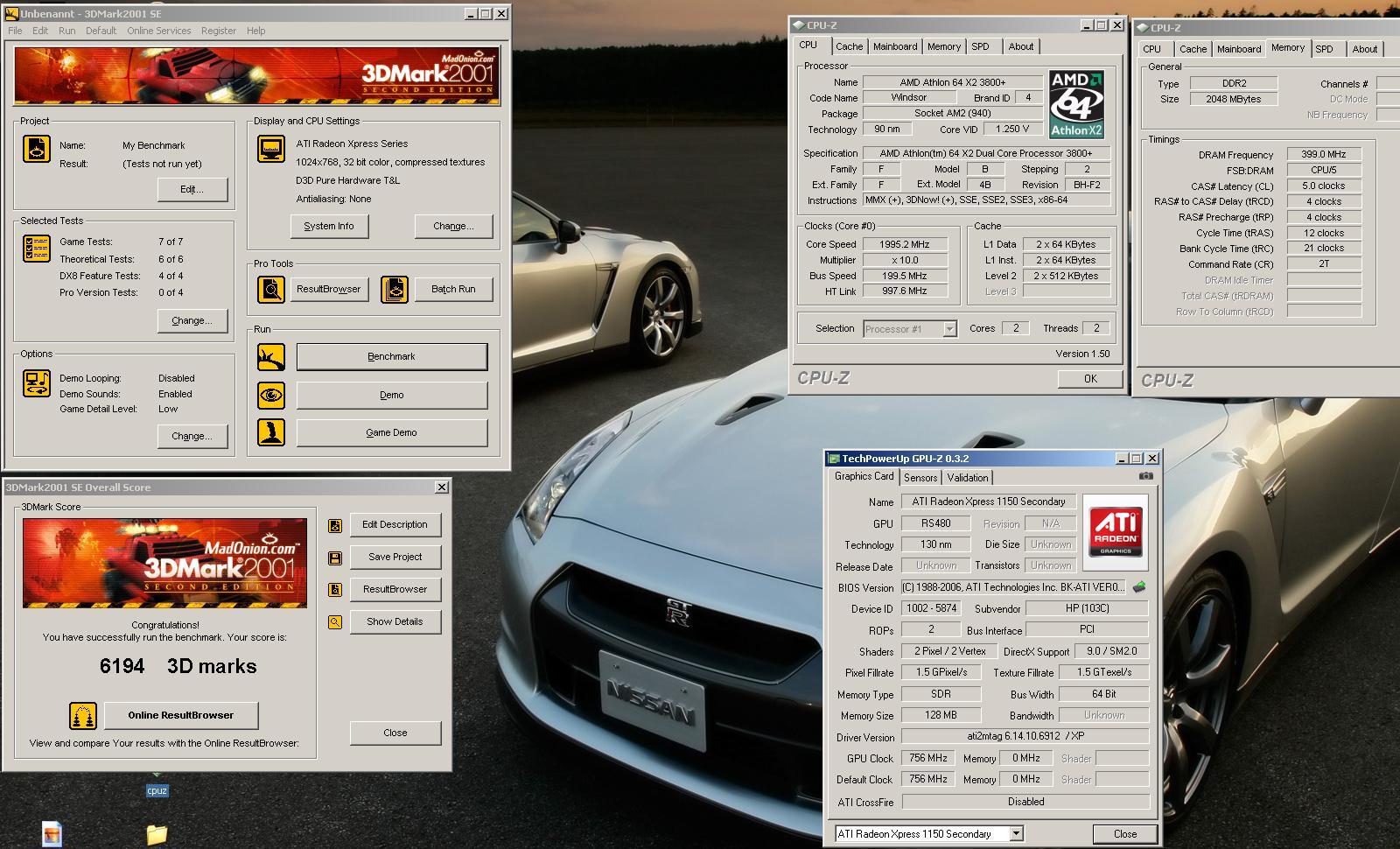Click the GPU Clock 756 MHz field
1400x849 pixels.
tap(928, 758)
